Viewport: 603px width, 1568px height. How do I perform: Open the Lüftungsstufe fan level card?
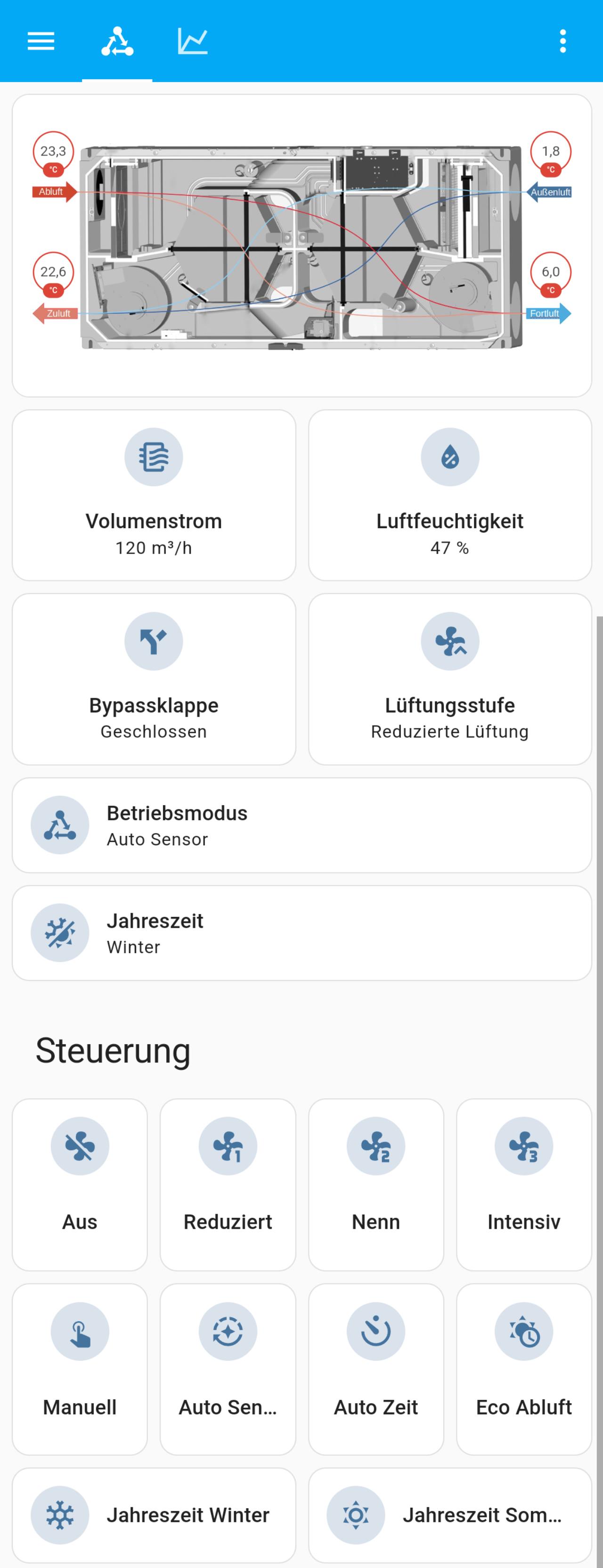450,679
